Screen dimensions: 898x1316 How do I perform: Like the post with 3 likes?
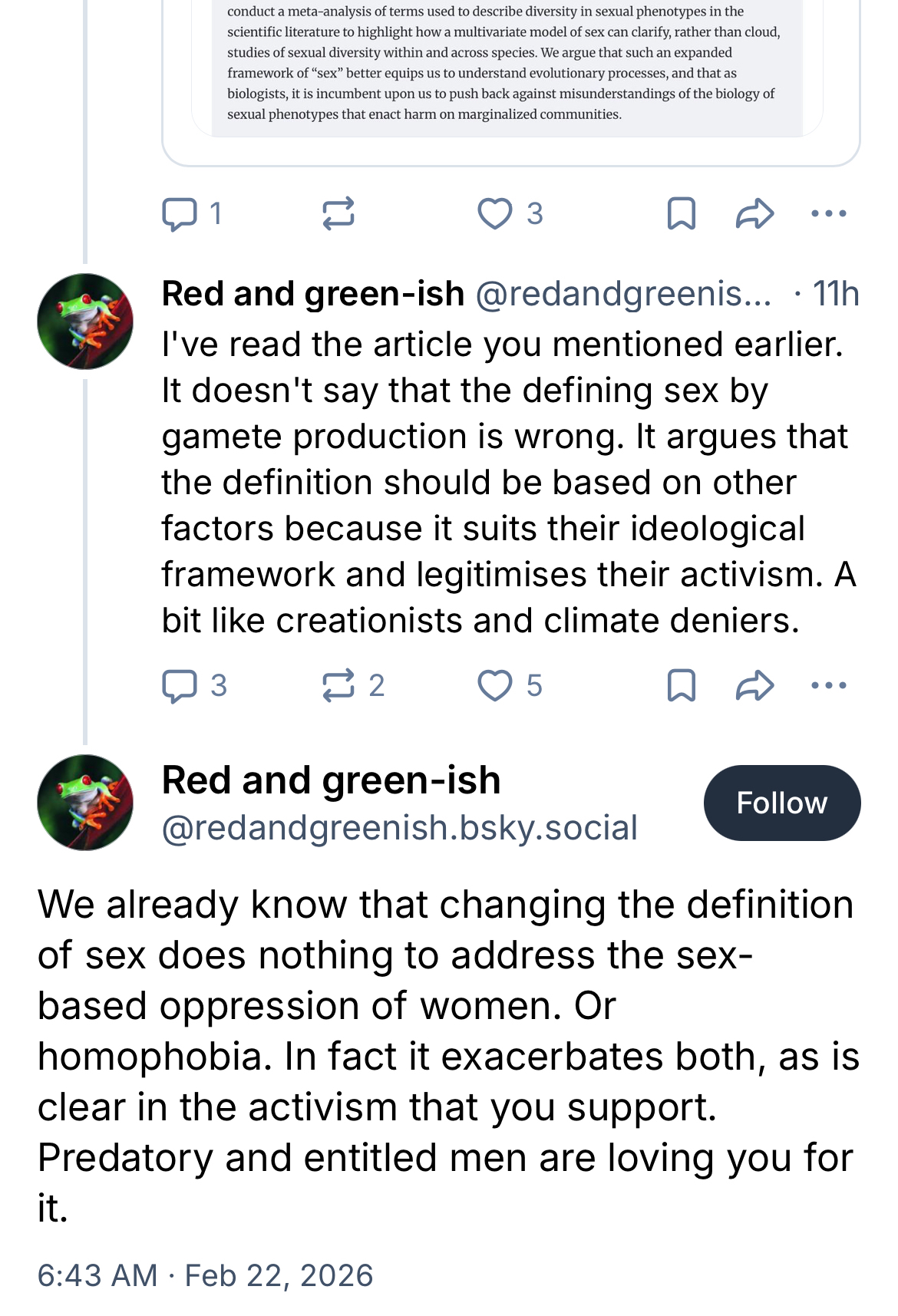495,214
